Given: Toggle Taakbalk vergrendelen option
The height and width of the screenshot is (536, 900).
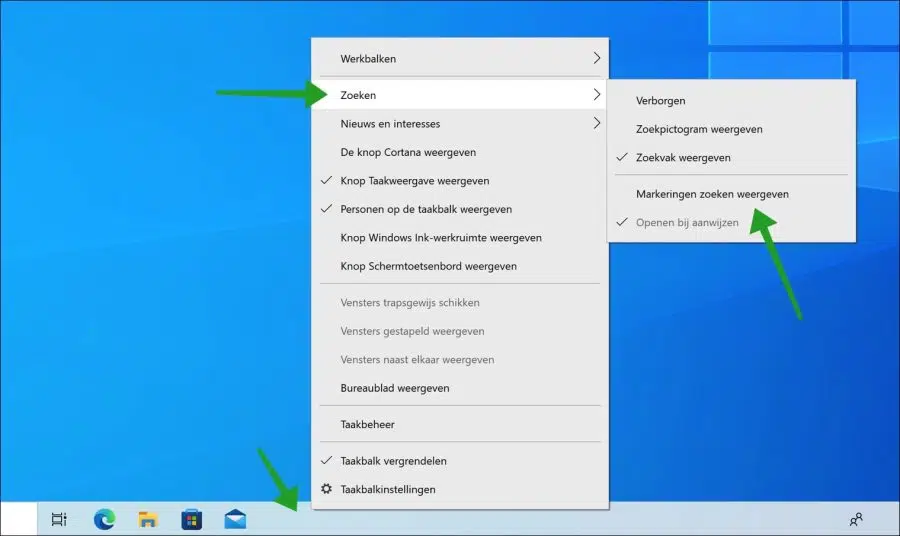Looking at the screenshot, I should [460, 461].
